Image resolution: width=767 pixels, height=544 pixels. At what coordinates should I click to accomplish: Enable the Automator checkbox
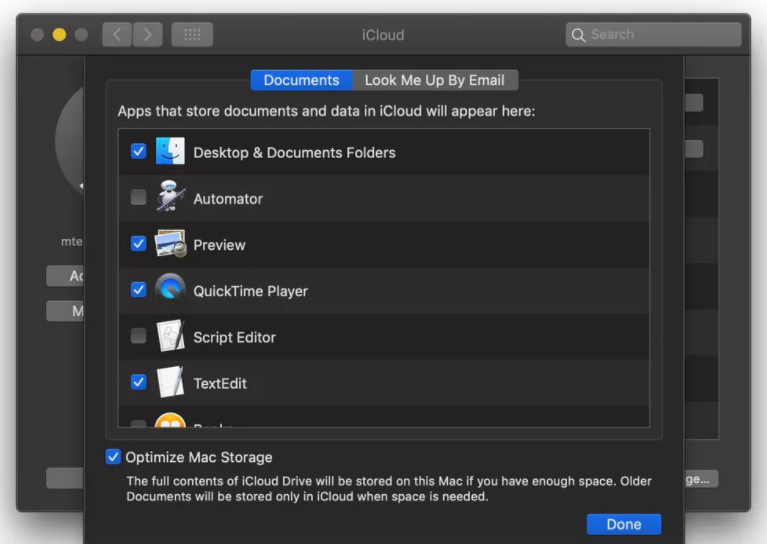point(138,197)
